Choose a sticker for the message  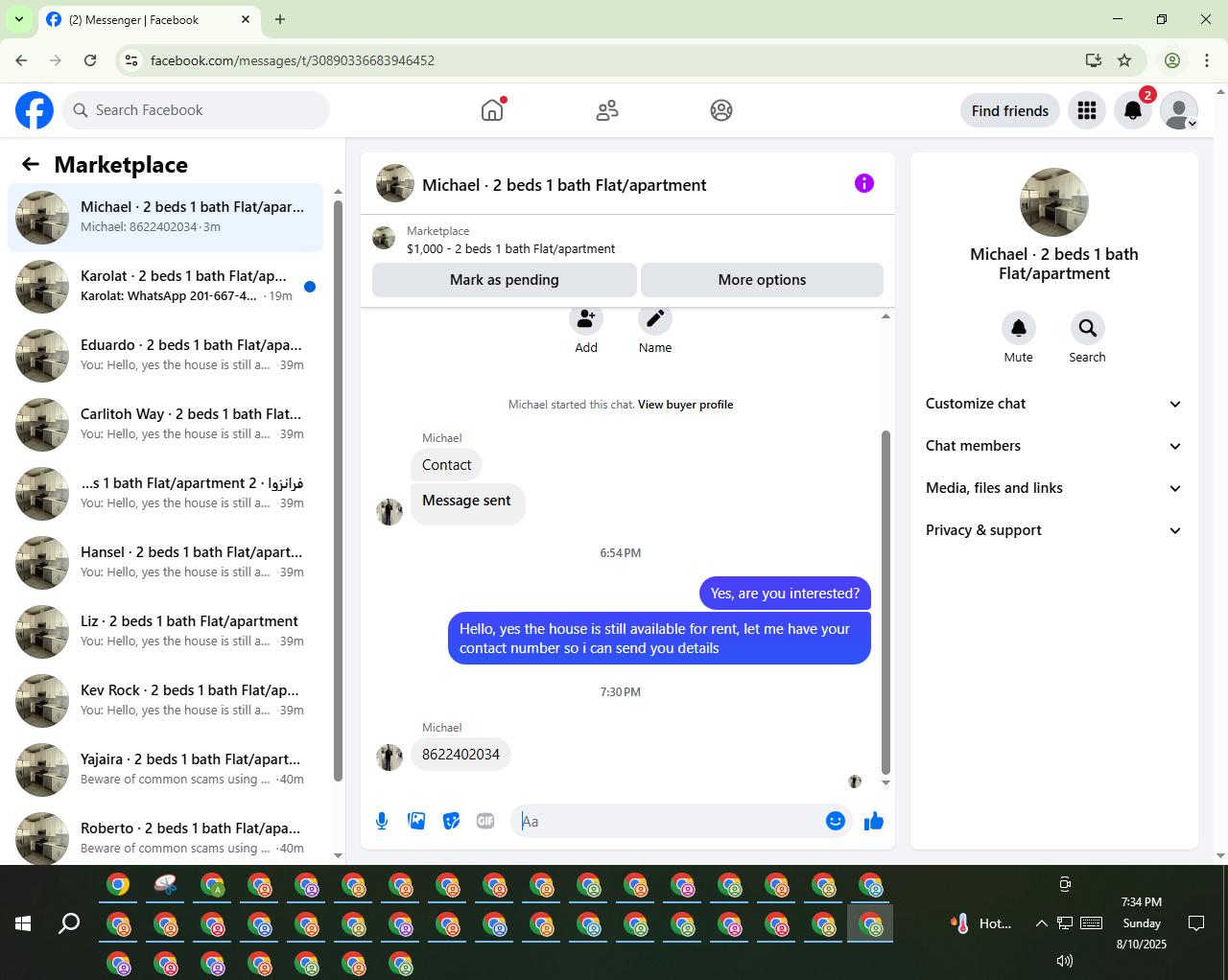click(451, 821)
